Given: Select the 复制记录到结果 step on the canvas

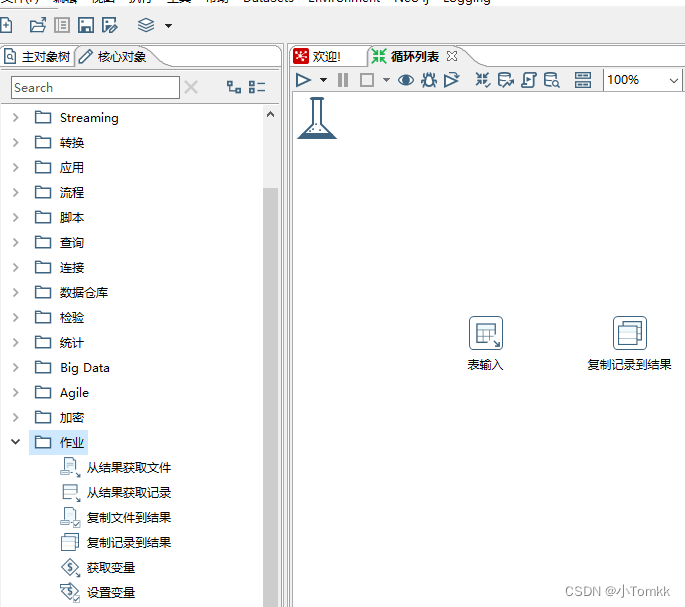Looking at the screenshot, I should (x=630, y=333).
